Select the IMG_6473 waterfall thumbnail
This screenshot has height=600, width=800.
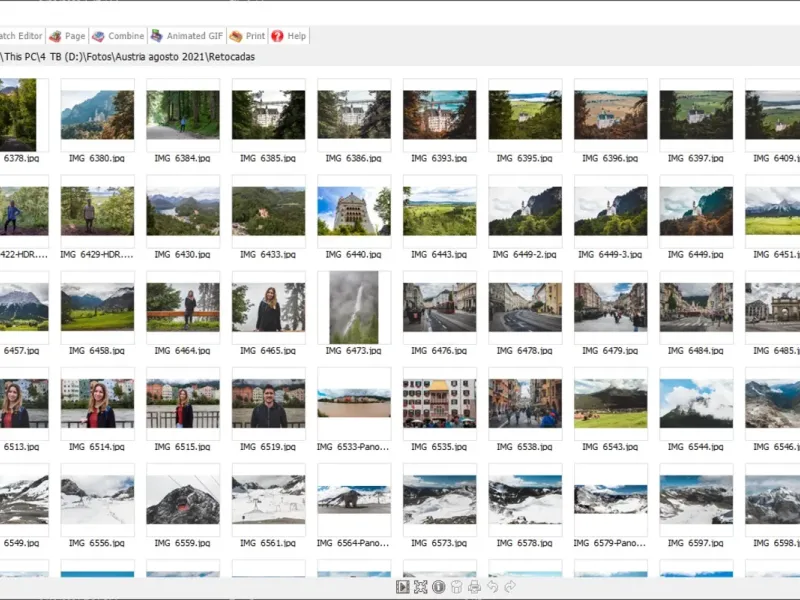click(354, 307)
